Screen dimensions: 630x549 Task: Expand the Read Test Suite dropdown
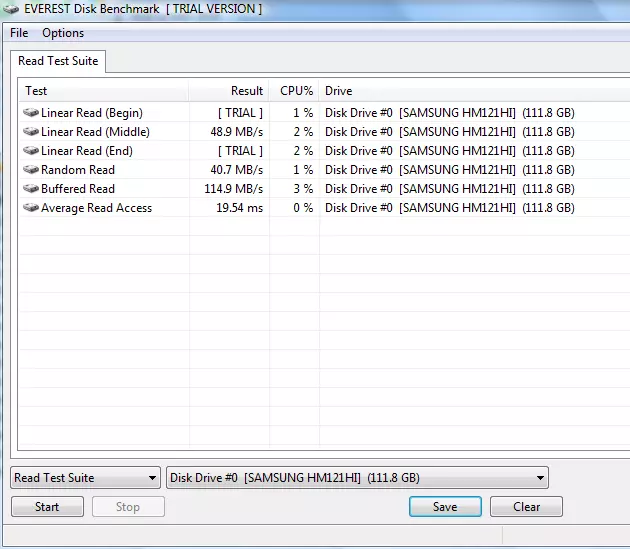tap(85, 478)
